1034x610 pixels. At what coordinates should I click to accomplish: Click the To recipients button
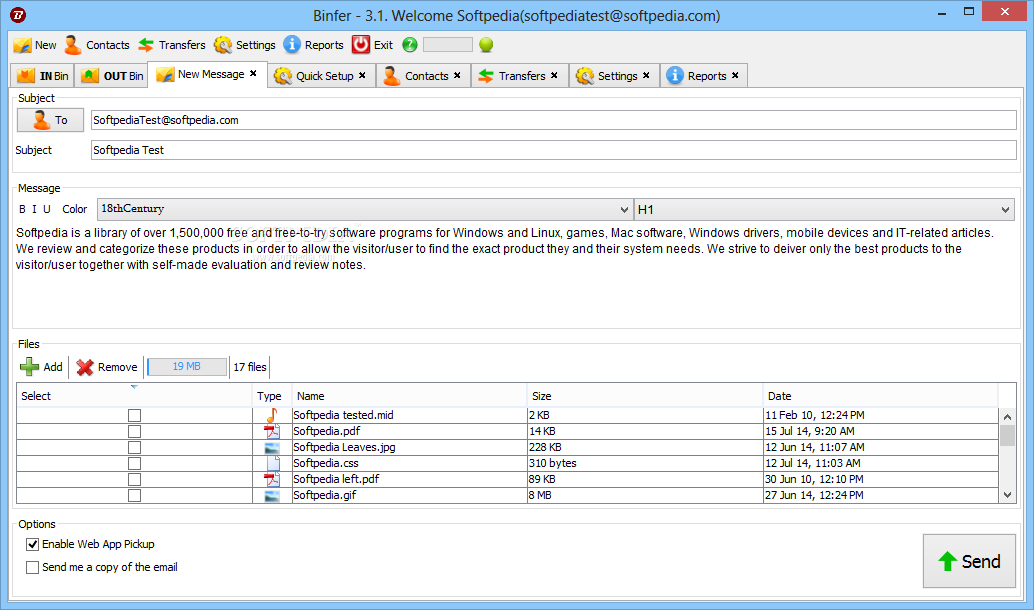pos(51,120)
